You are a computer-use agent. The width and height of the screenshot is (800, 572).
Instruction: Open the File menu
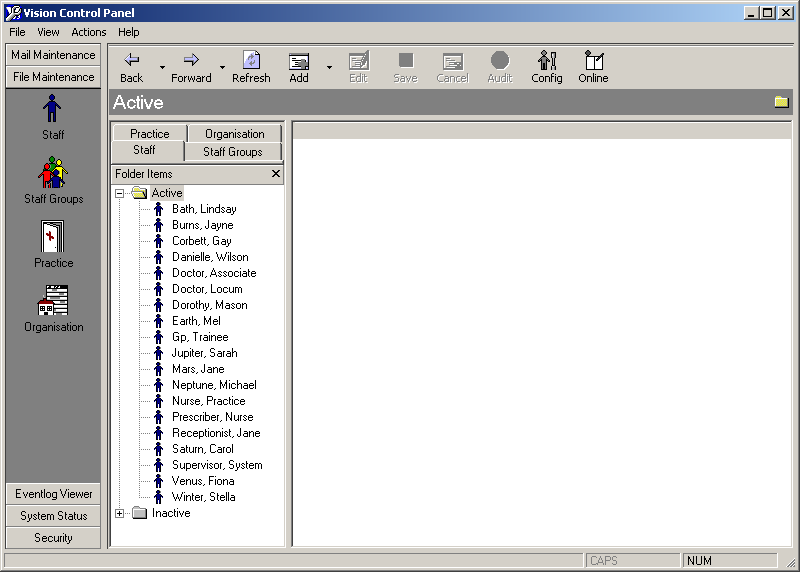[x=17, y=32]
